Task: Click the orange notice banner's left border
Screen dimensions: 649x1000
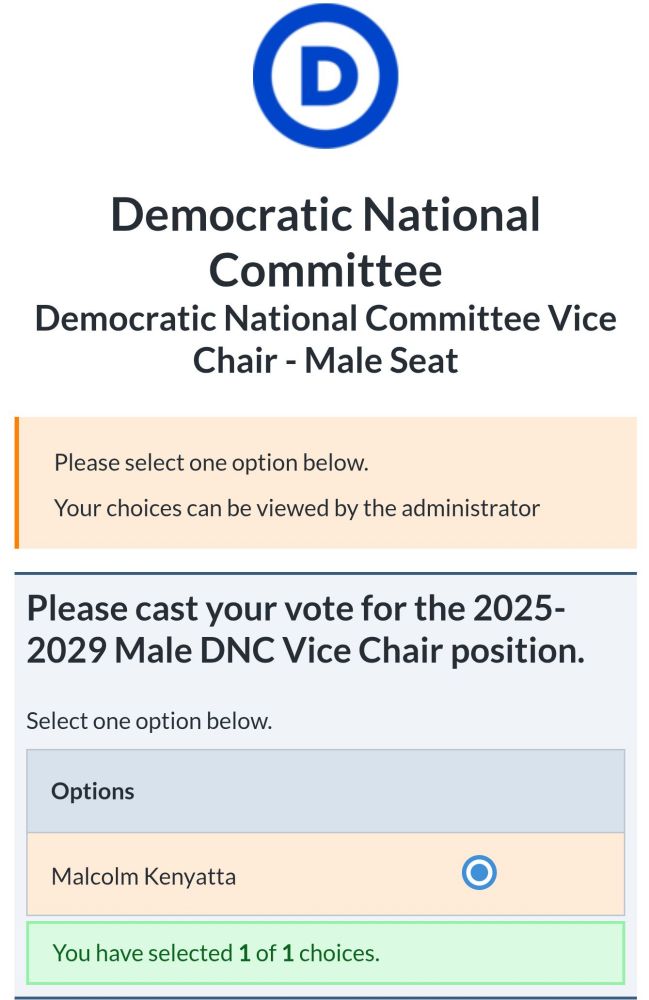Action: point(17,483)
